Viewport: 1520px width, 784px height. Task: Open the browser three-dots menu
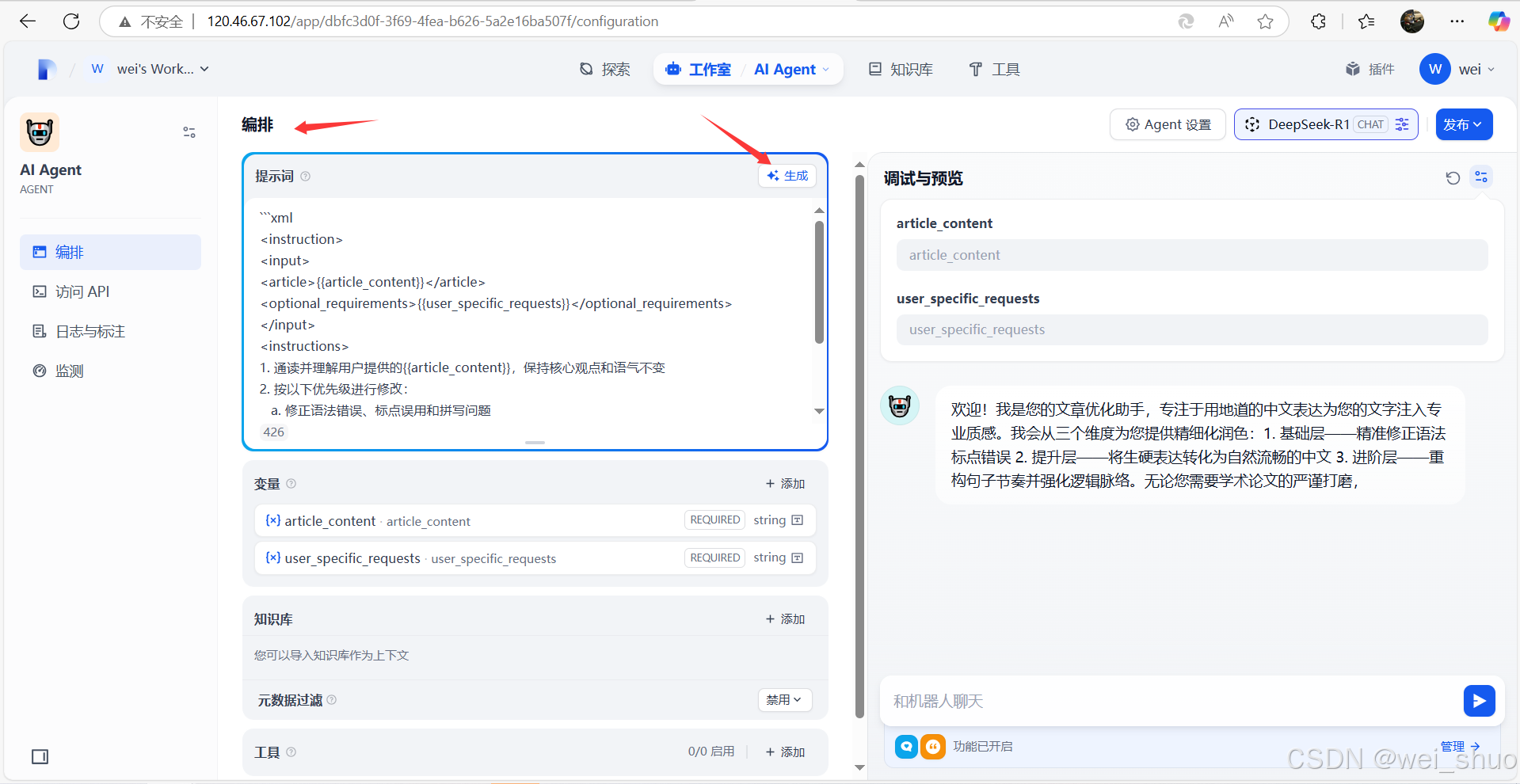point(1457,21)
